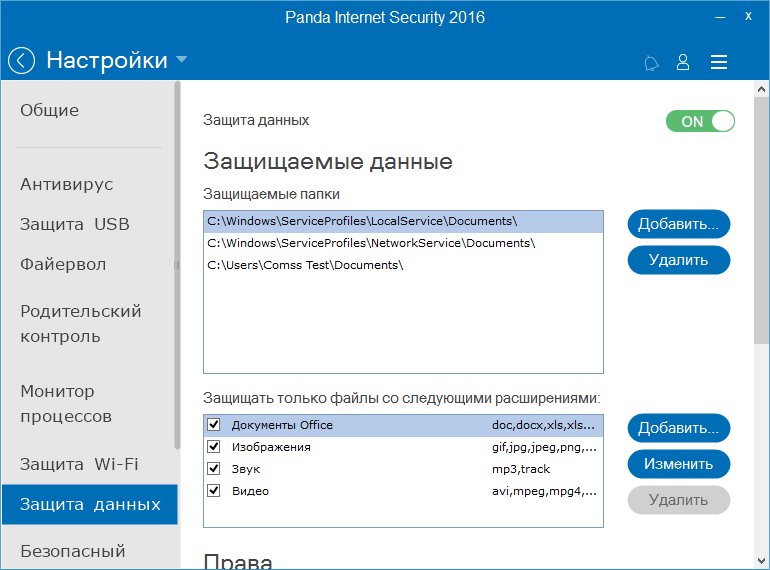Open the notifications bell icon
Viewport: 770px width, 570px height.
(651, 63)
